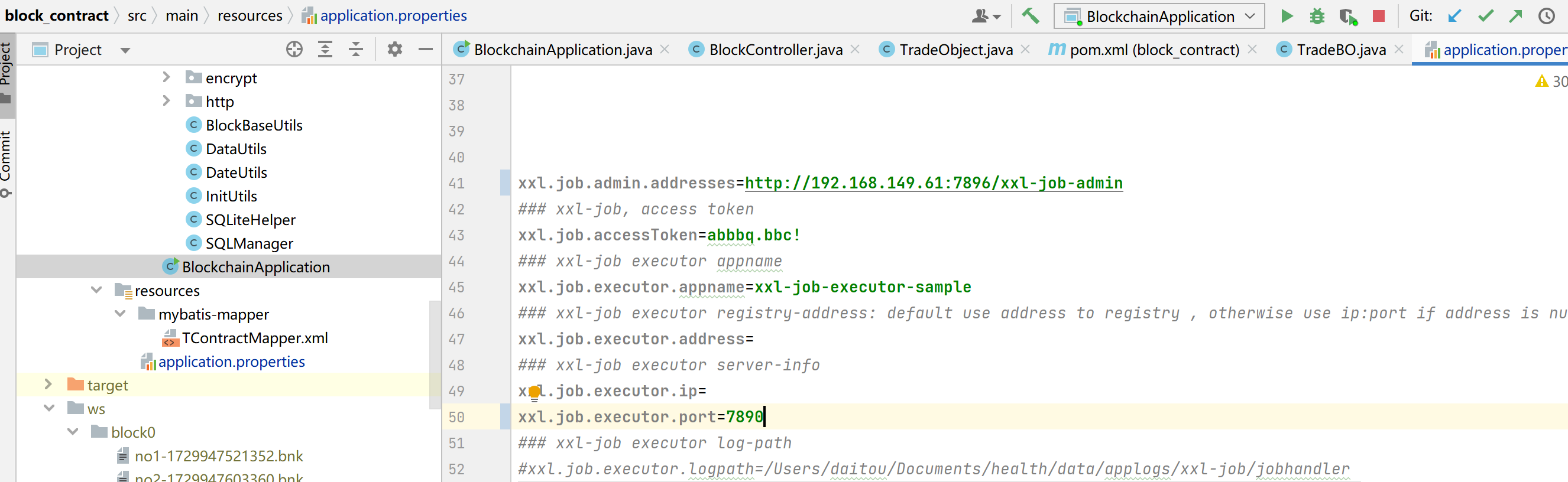This screenshot has width=1568, height=482.
Task: Hide the Project panel with minus icon
Action: click(x=426, y=49)
